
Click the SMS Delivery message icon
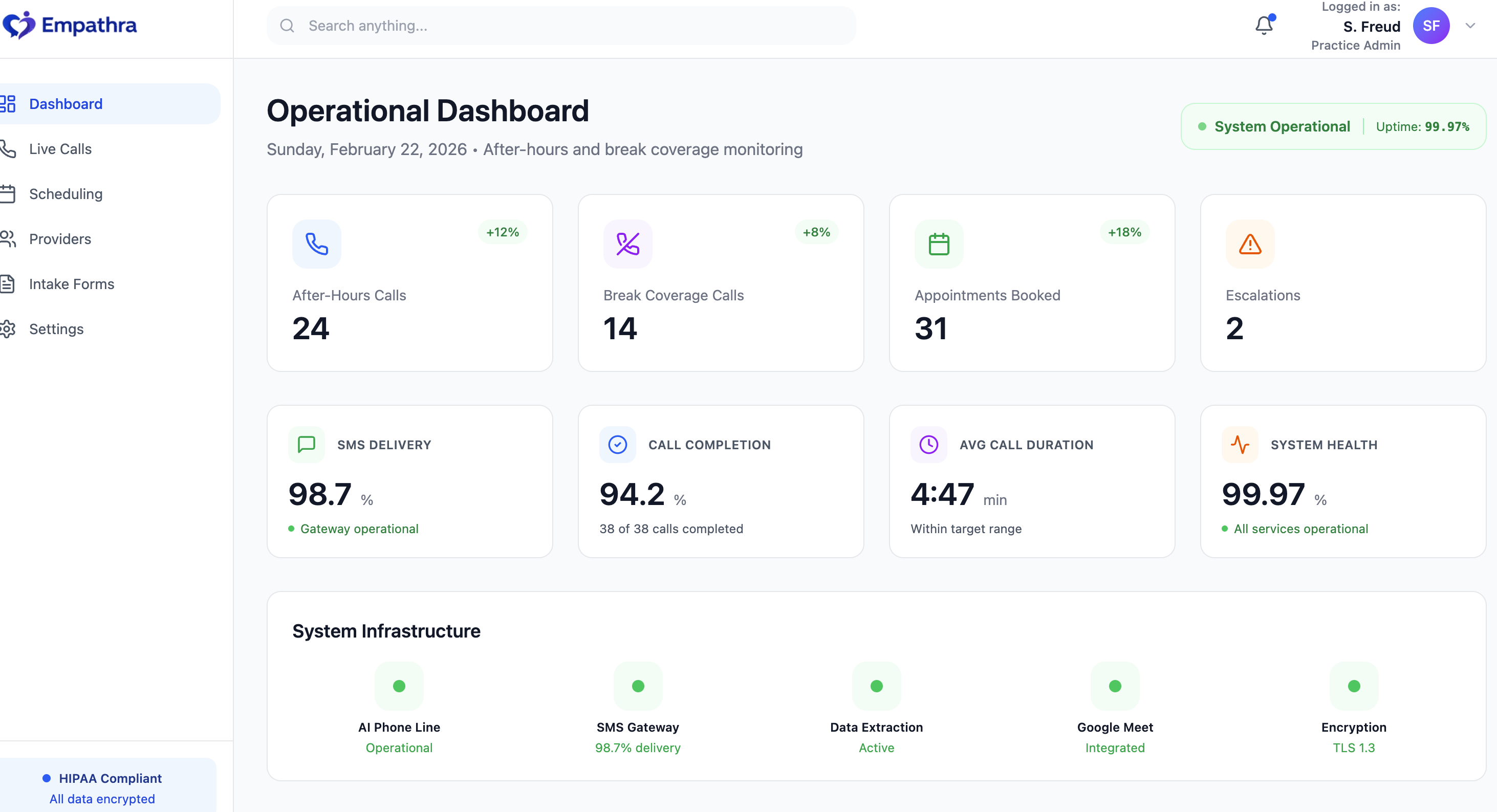pos(306,444)
